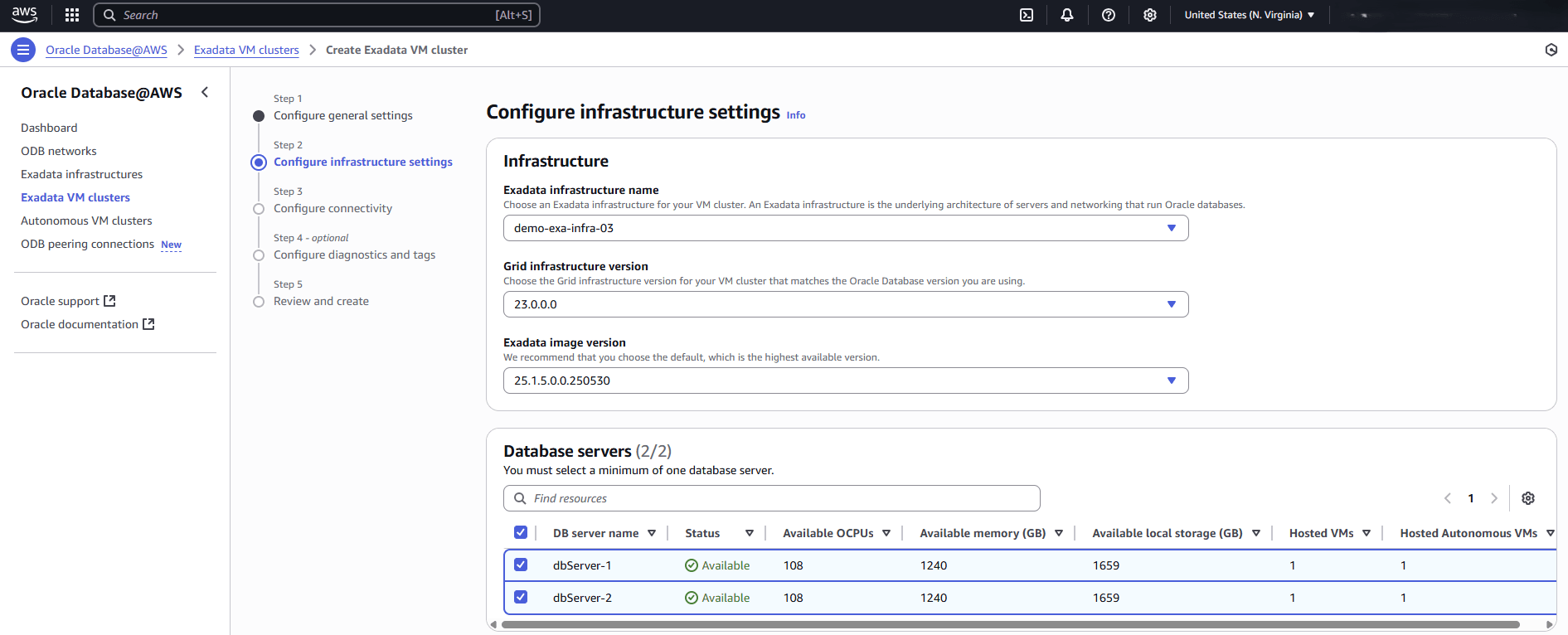Open the AWS support help icon
The width and height of the screenshot is (1568, 635).
(1109, 15)
